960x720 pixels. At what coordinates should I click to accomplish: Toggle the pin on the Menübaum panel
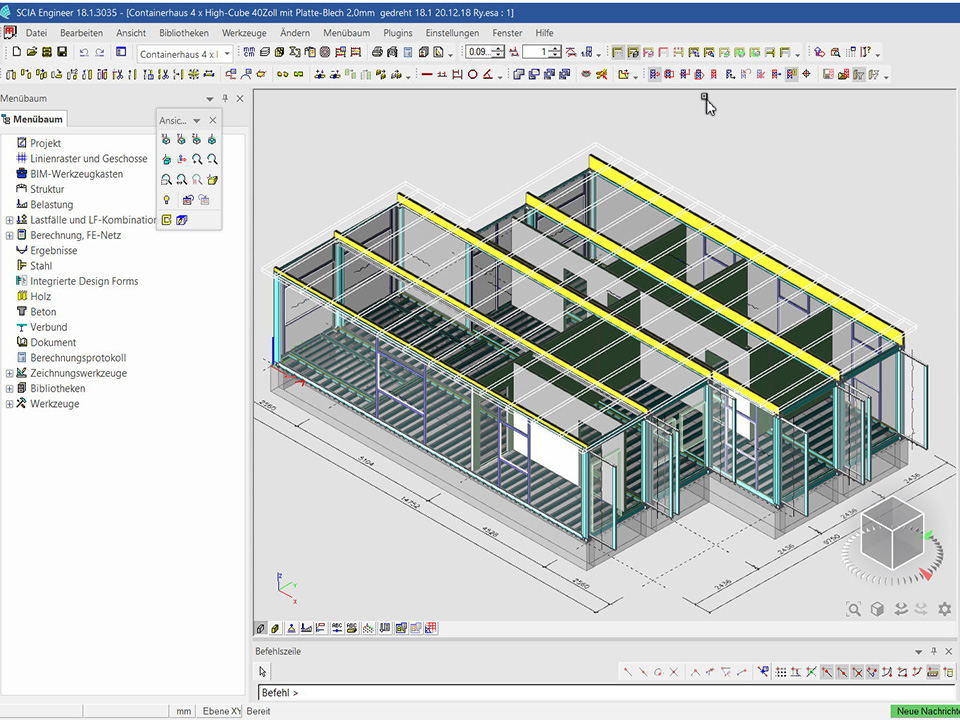point(225,98)
